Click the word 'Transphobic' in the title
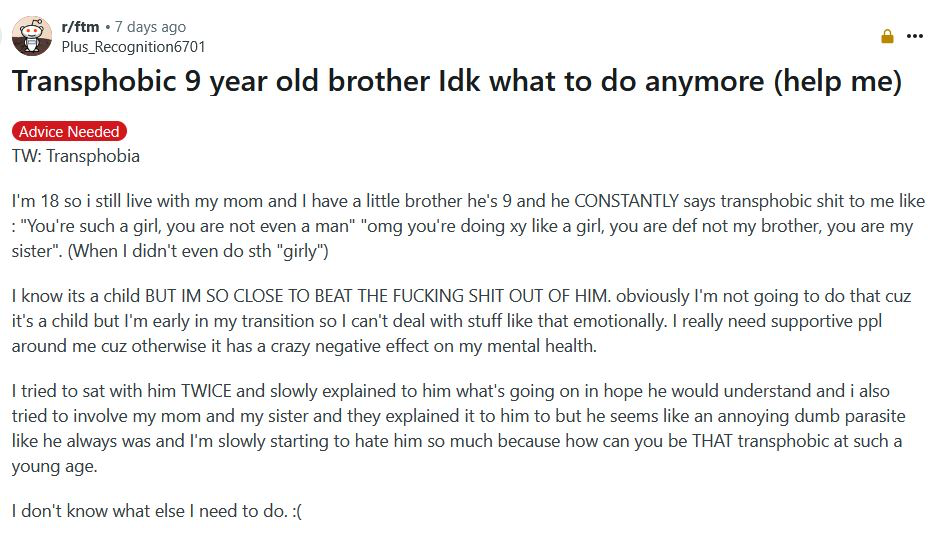944x533 pixels. tap(94, 81)
